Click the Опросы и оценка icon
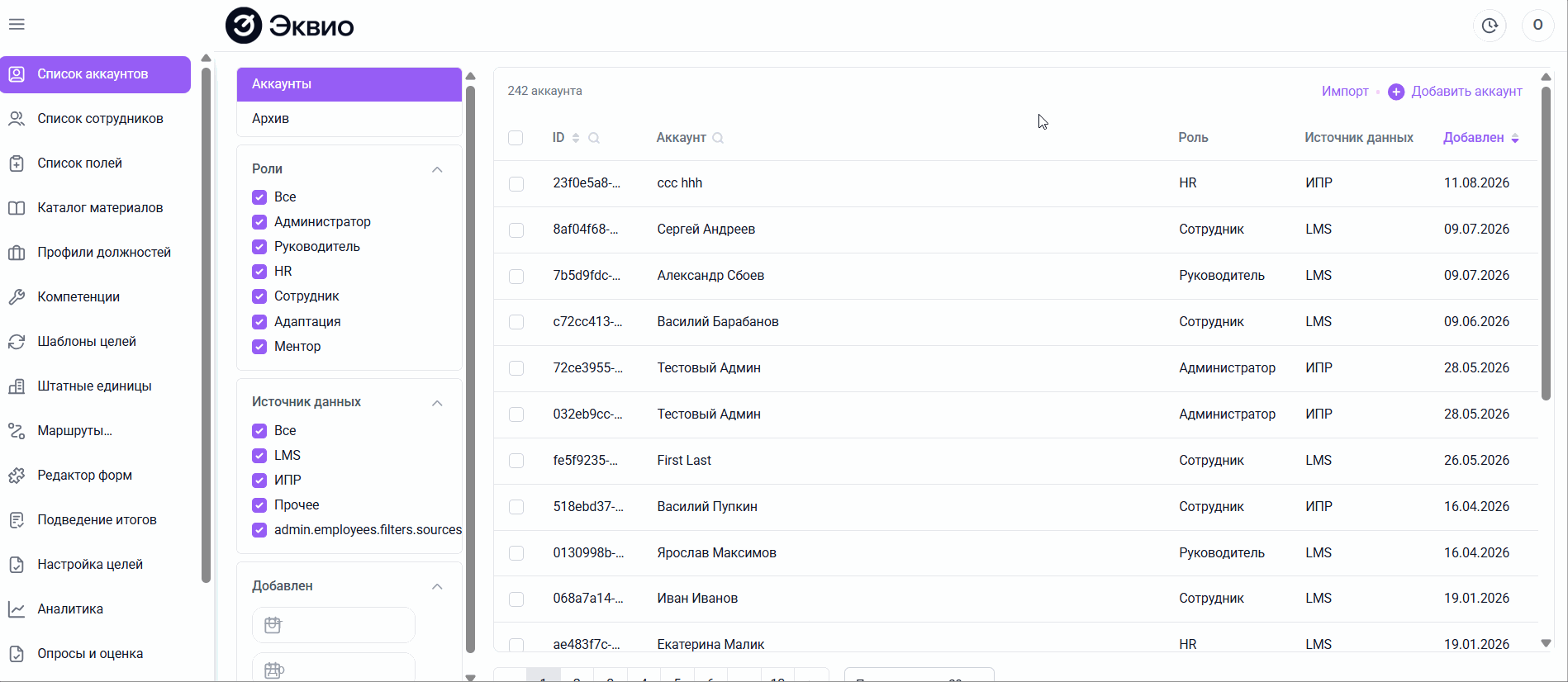This screenshot has width=1568, height=682. point(17,654)
